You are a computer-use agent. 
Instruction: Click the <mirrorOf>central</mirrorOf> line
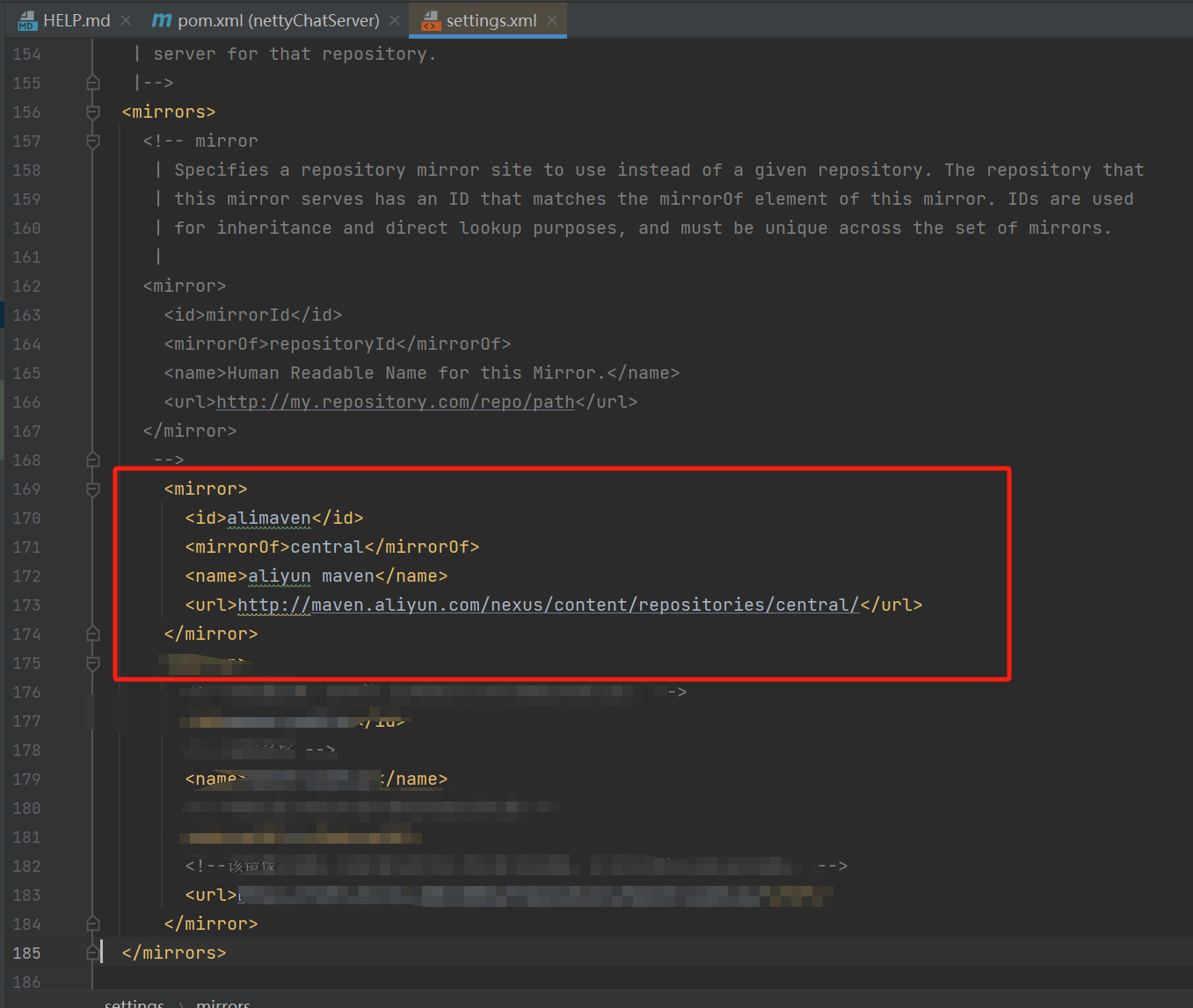click(332, 547)
